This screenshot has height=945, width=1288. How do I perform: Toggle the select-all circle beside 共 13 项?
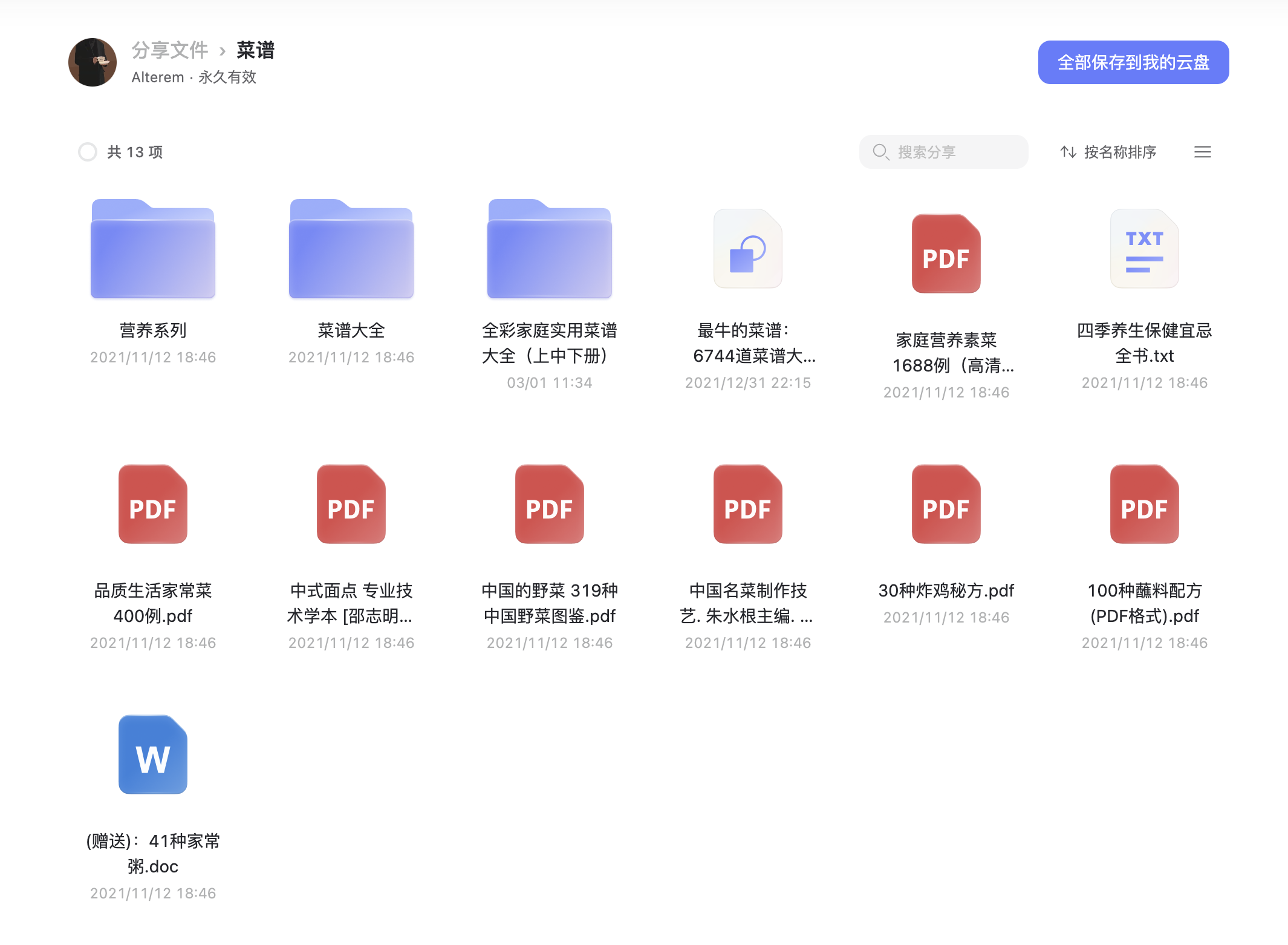tap(88, 152)
